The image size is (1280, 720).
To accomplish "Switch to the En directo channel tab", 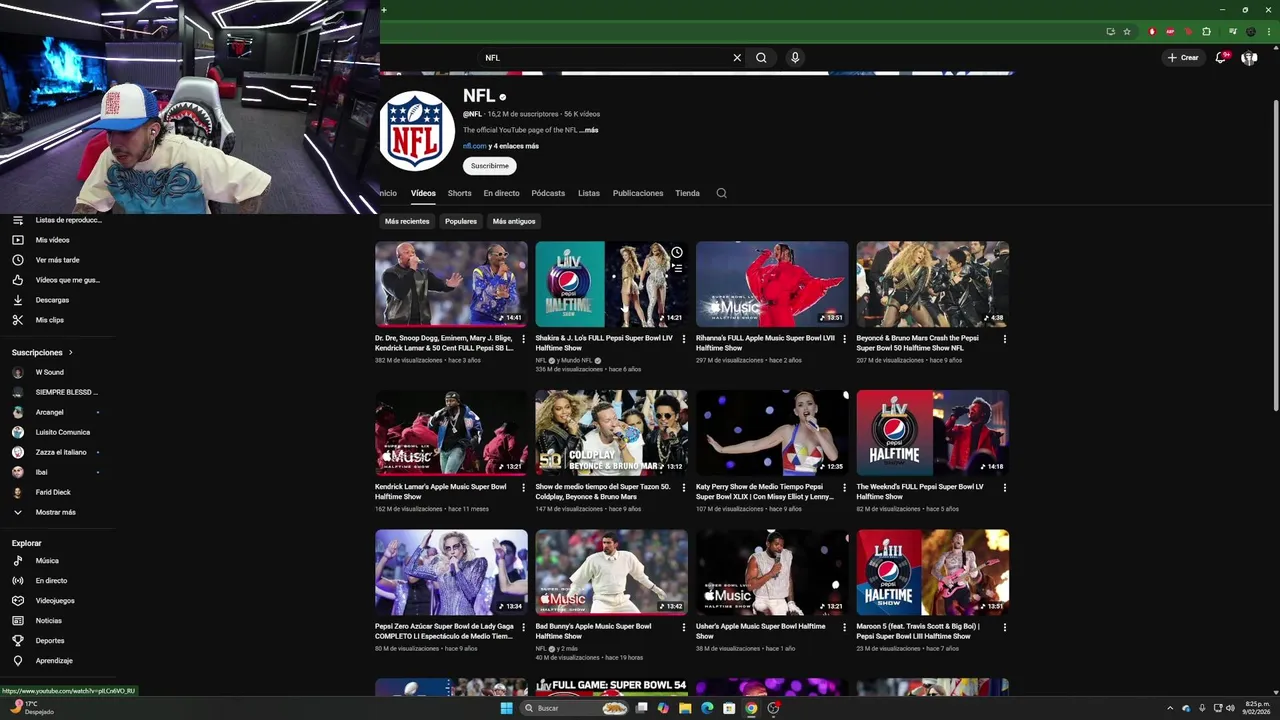I will [x=501, y=193].
